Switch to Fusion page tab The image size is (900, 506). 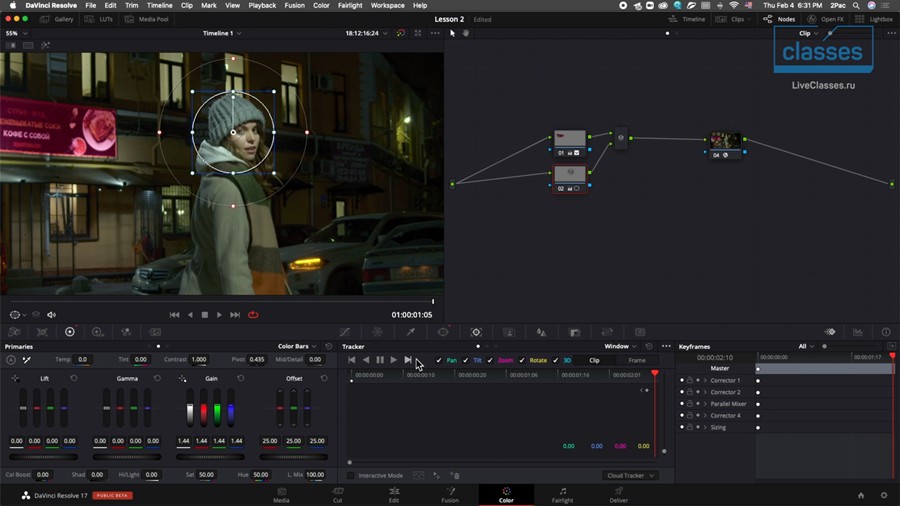coord(450,495)
